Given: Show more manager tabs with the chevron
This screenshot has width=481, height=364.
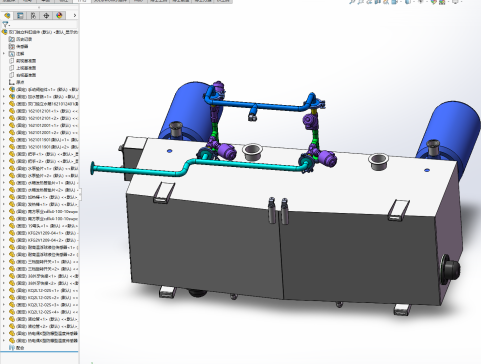Looking at the screenshot, I should (x=74, y=15).
